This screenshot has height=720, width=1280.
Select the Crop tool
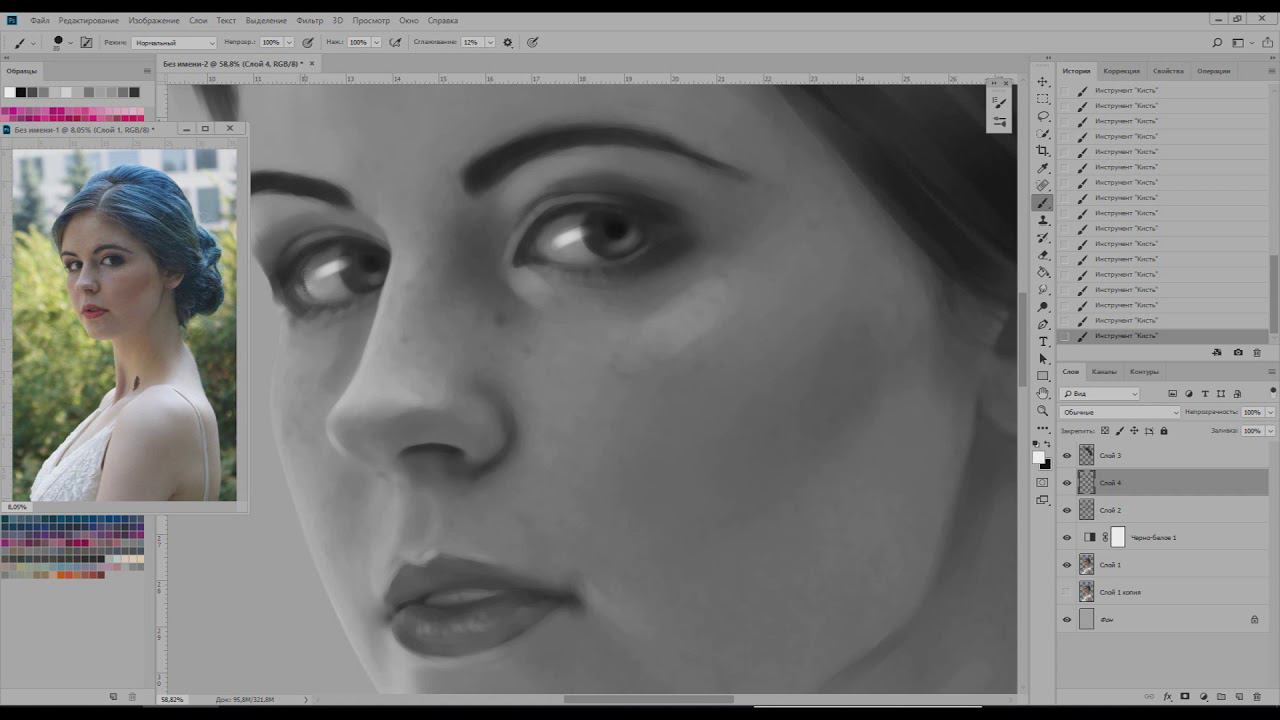tap(1043, 151)
